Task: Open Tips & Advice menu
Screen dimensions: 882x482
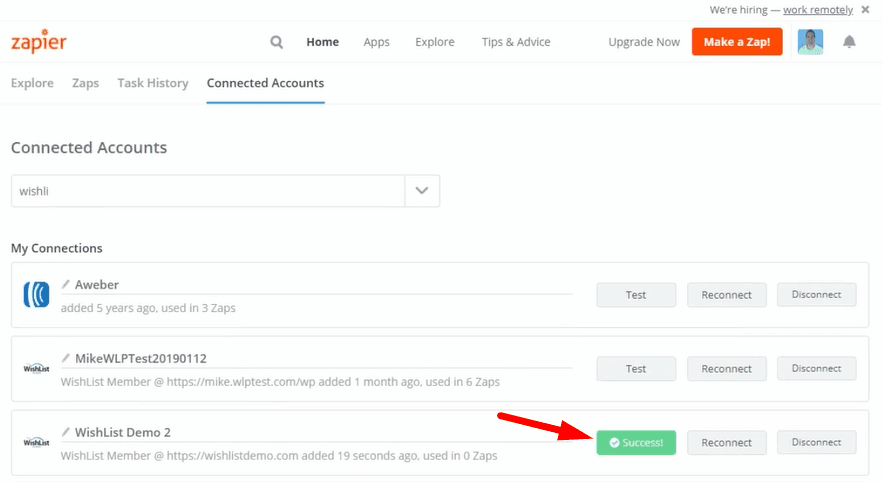Action: pos(516,42)
